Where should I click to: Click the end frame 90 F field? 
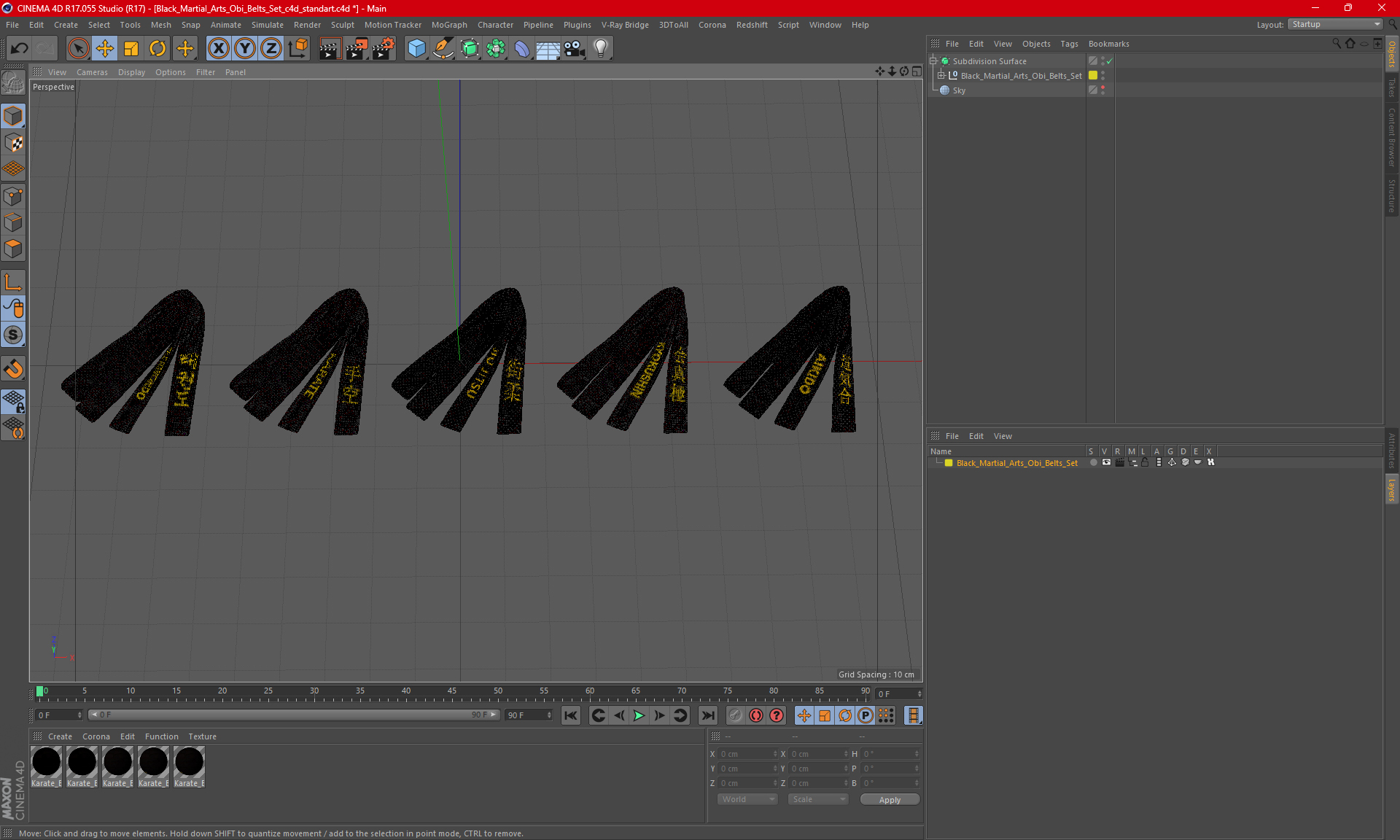(529, 715)
